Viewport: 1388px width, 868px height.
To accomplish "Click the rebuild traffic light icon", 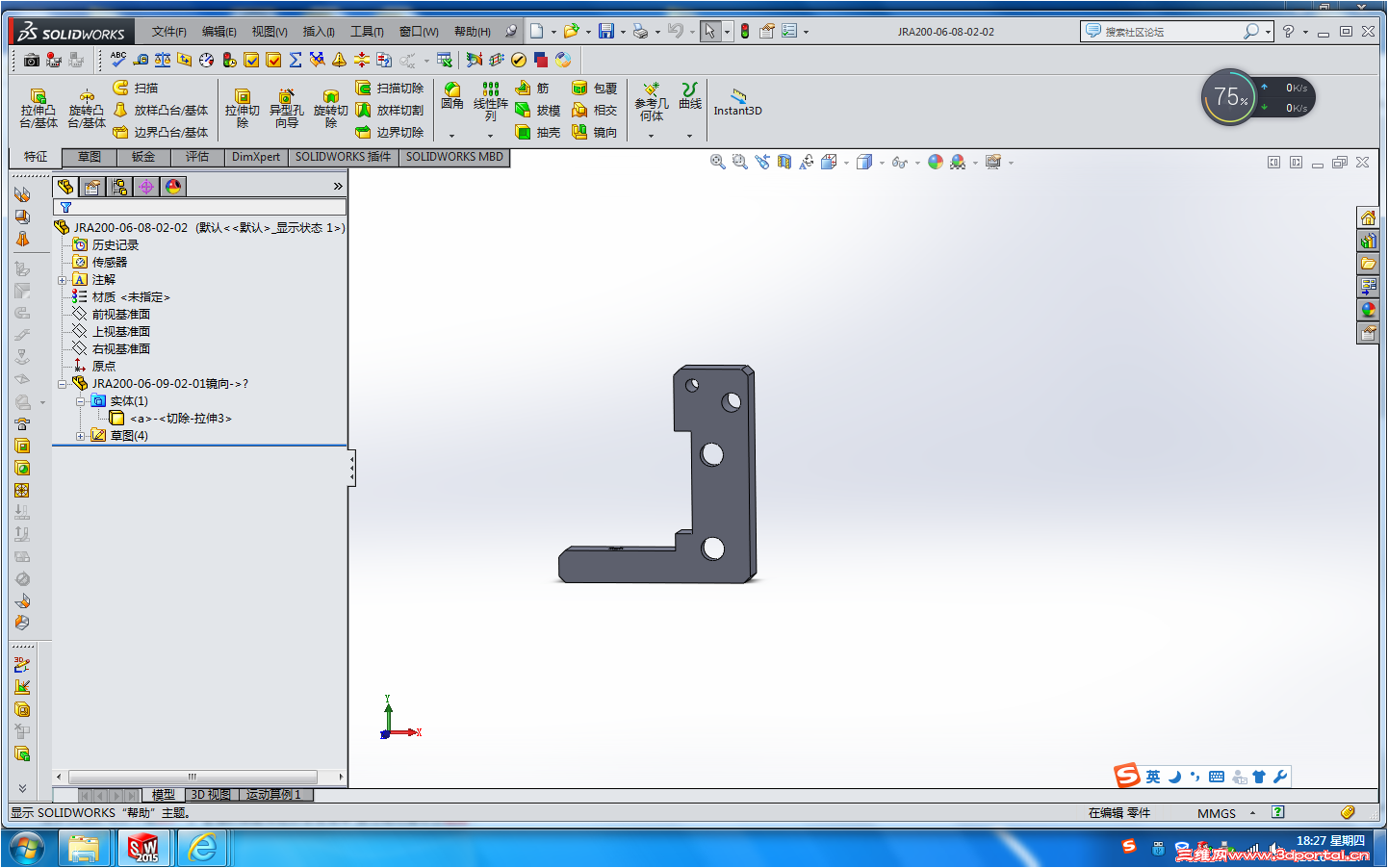I will coord(745,32).
